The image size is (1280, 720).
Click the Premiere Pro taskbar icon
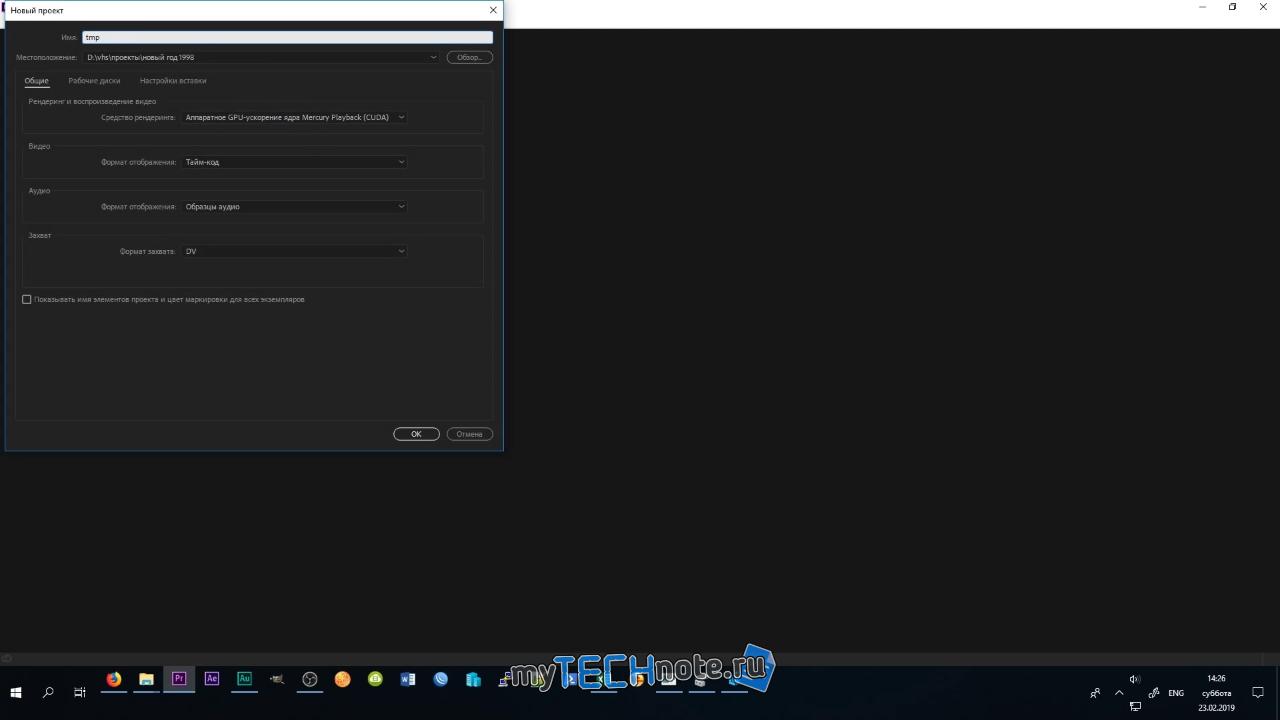[179, 679]
